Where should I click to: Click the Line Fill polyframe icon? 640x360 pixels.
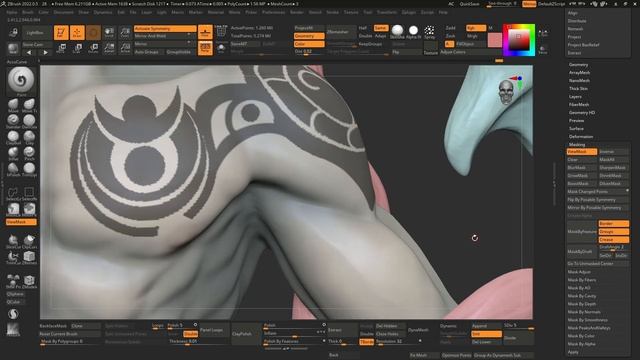[x=221, y=31]
